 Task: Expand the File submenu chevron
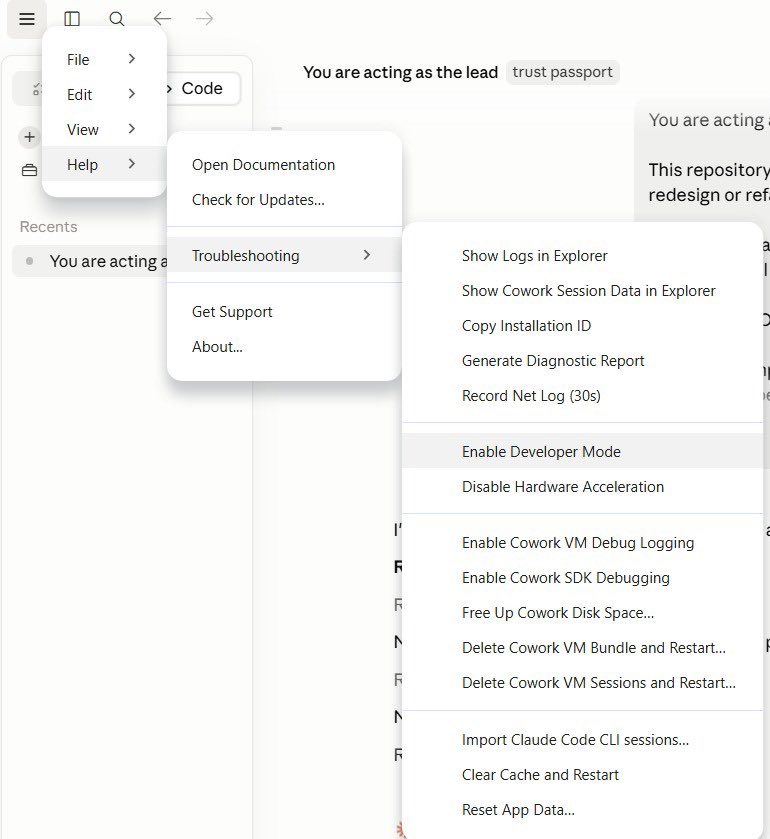pyautogui.click(x=132, y=59)
